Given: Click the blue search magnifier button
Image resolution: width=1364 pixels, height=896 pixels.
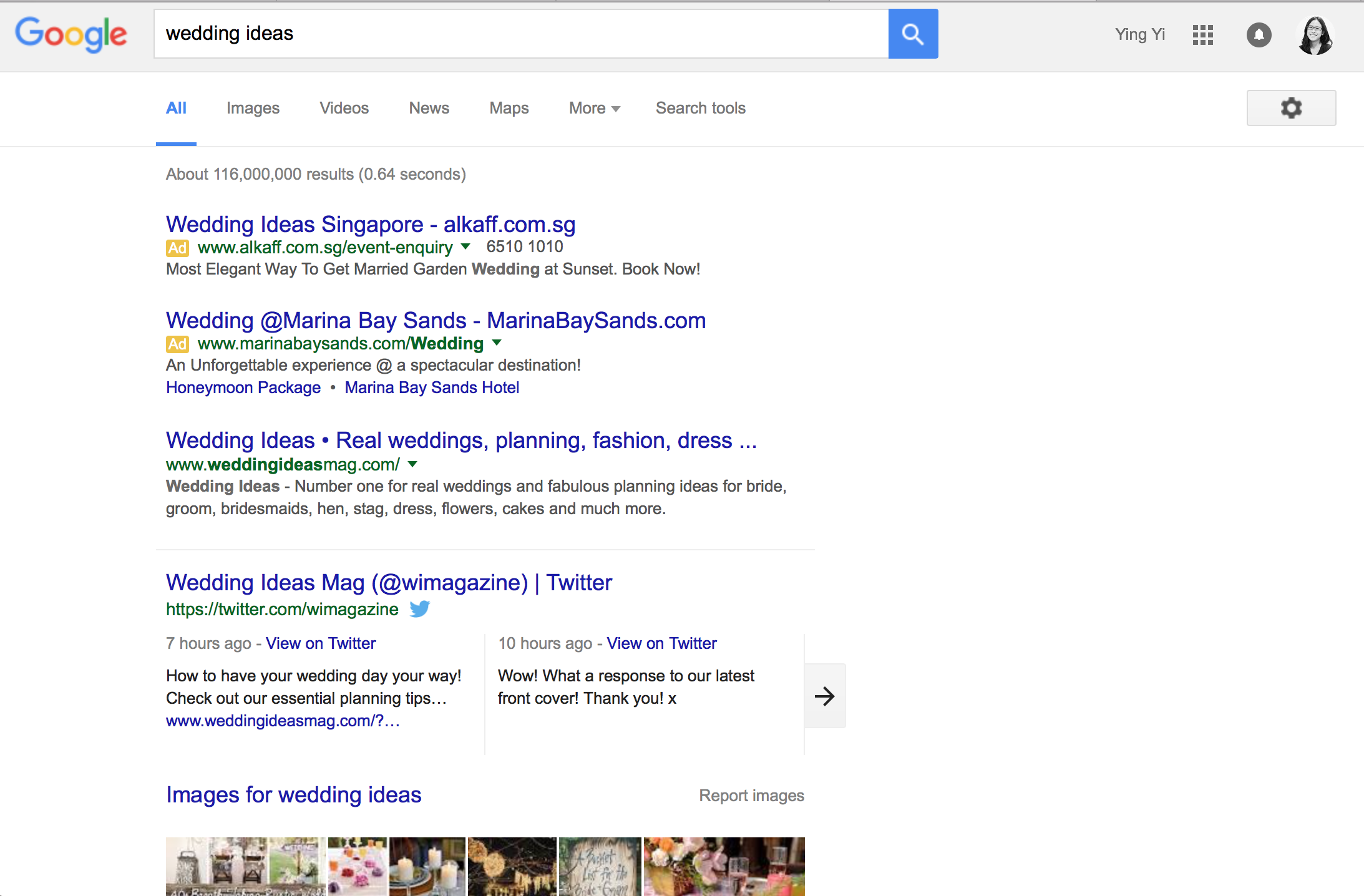Looking at the screenshot, I should [912, 34].
